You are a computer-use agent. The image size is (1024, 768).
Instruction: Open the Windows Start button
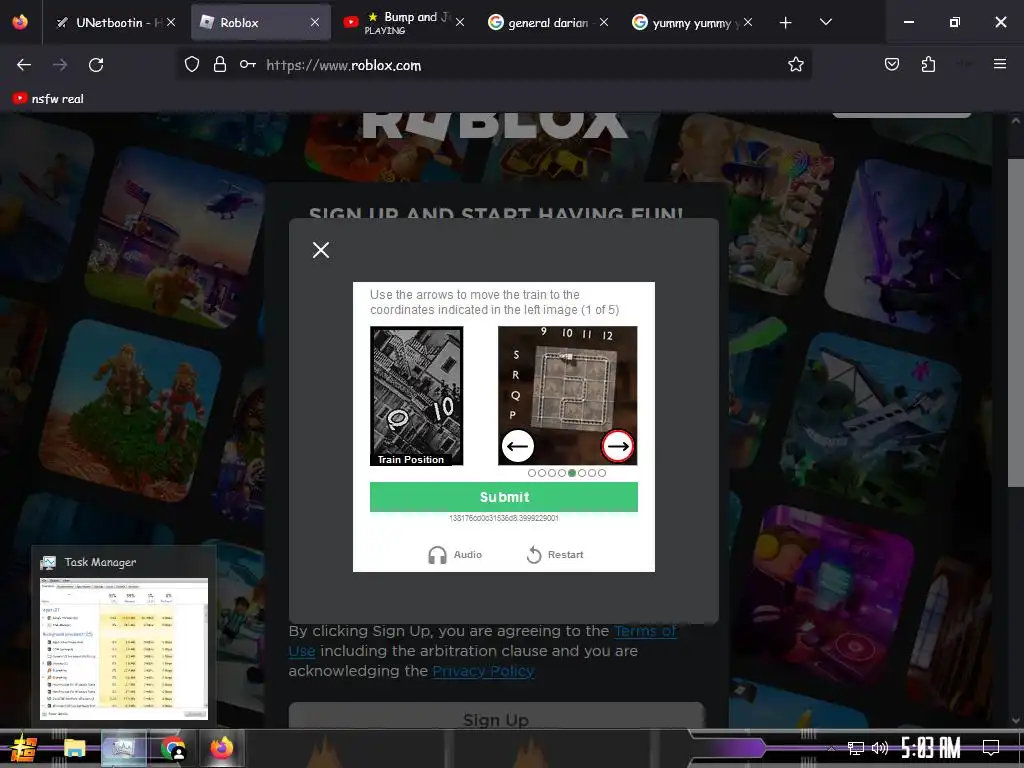tap(24, 748)
